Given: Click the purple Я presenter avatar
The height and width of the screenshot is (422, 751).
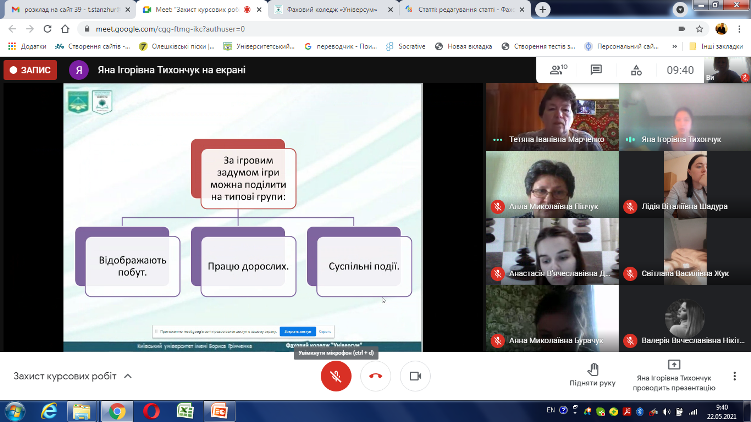Looking at the screenshot, I should 79,70.
